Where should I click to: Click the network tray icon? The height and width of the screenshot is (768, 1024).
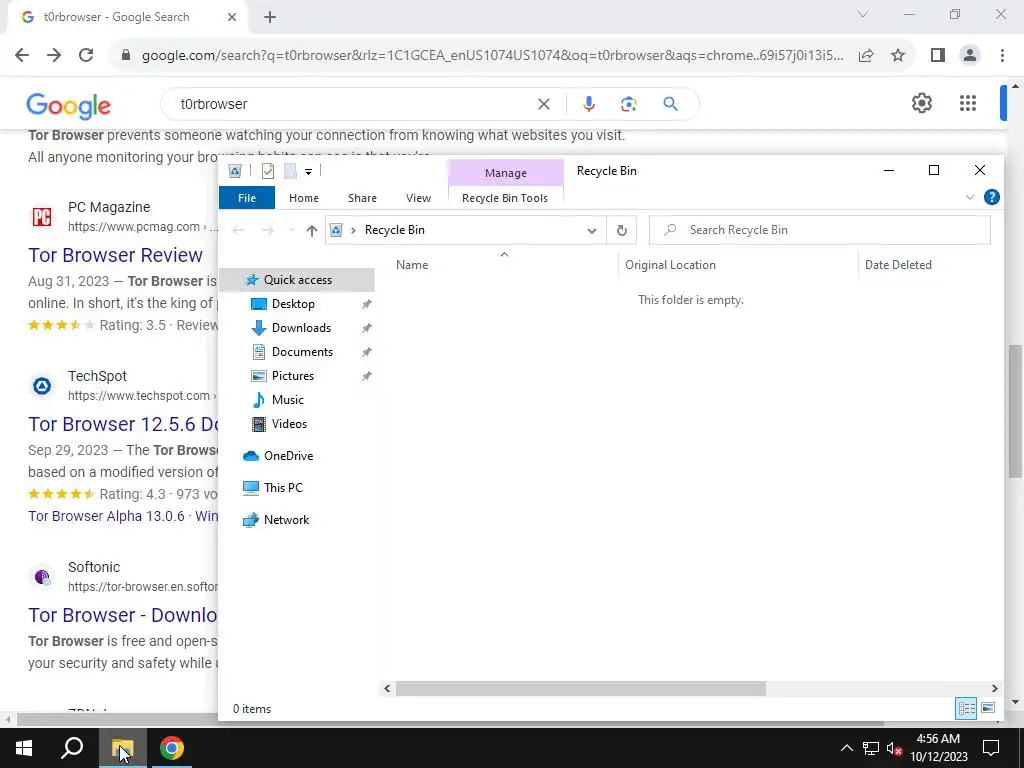(871, 748)
